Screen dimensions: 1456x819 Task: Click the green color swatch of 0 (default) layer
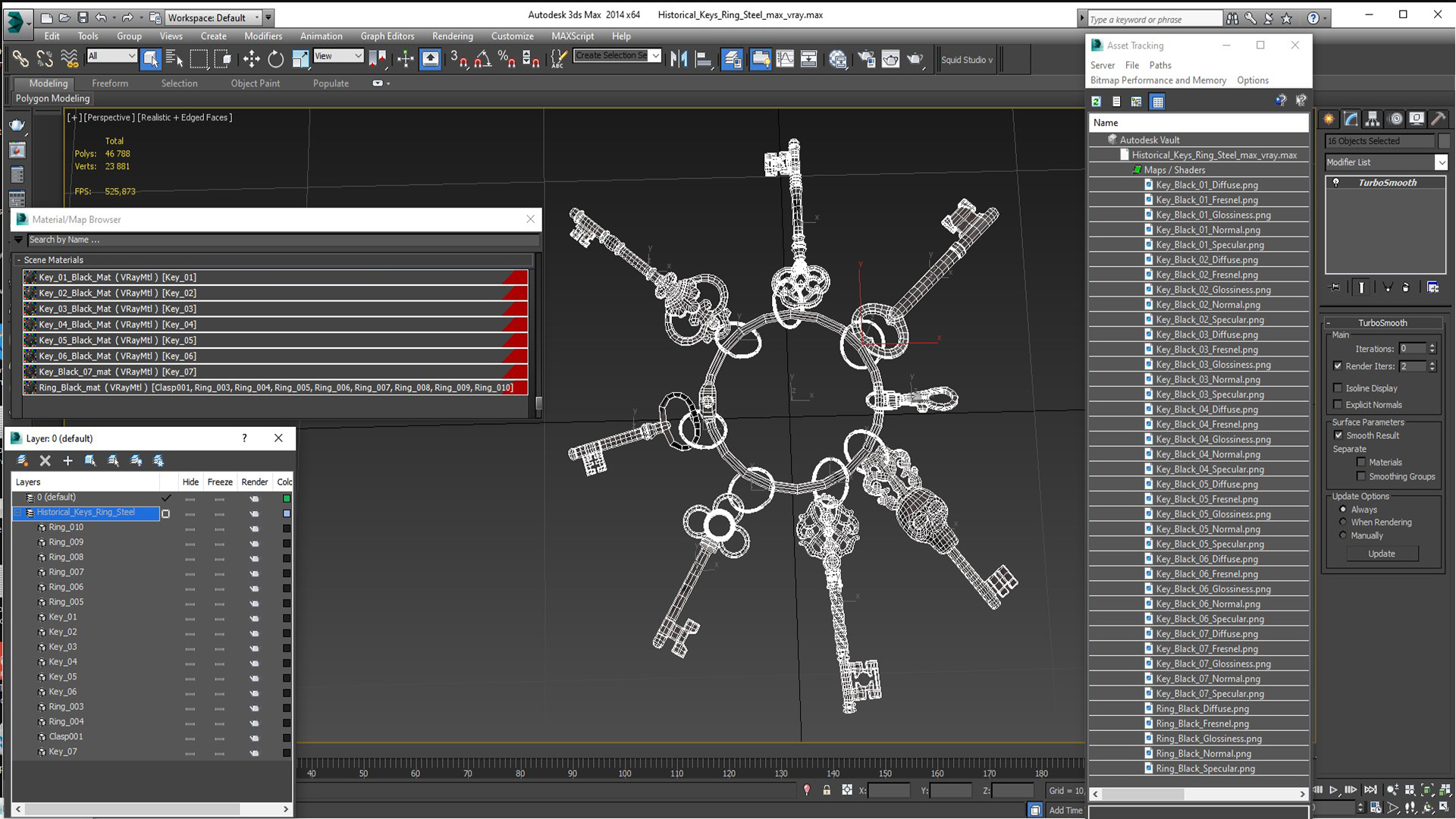[x=287, y=498]
